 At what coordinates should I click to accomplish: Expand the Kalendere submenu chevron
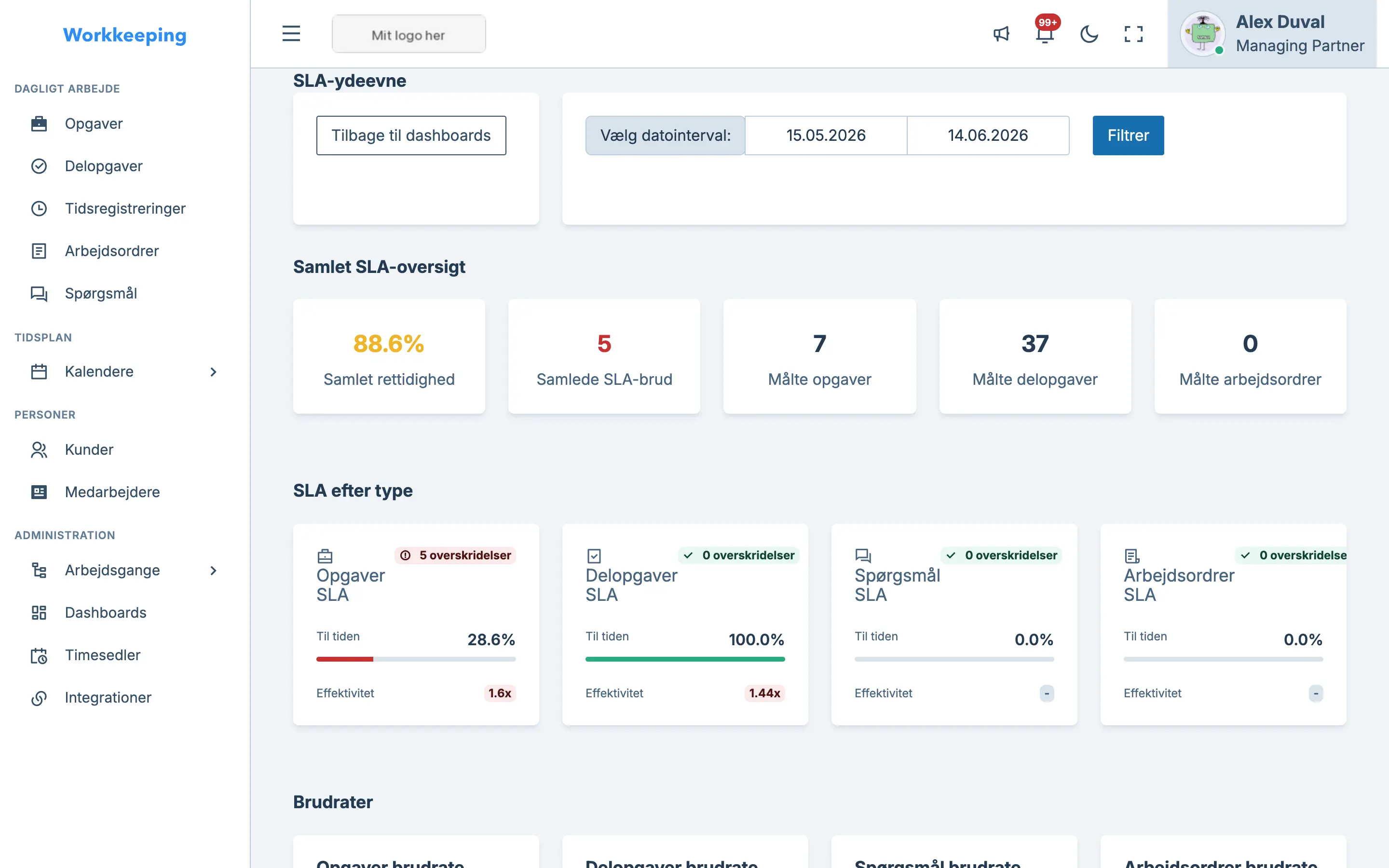214,372
